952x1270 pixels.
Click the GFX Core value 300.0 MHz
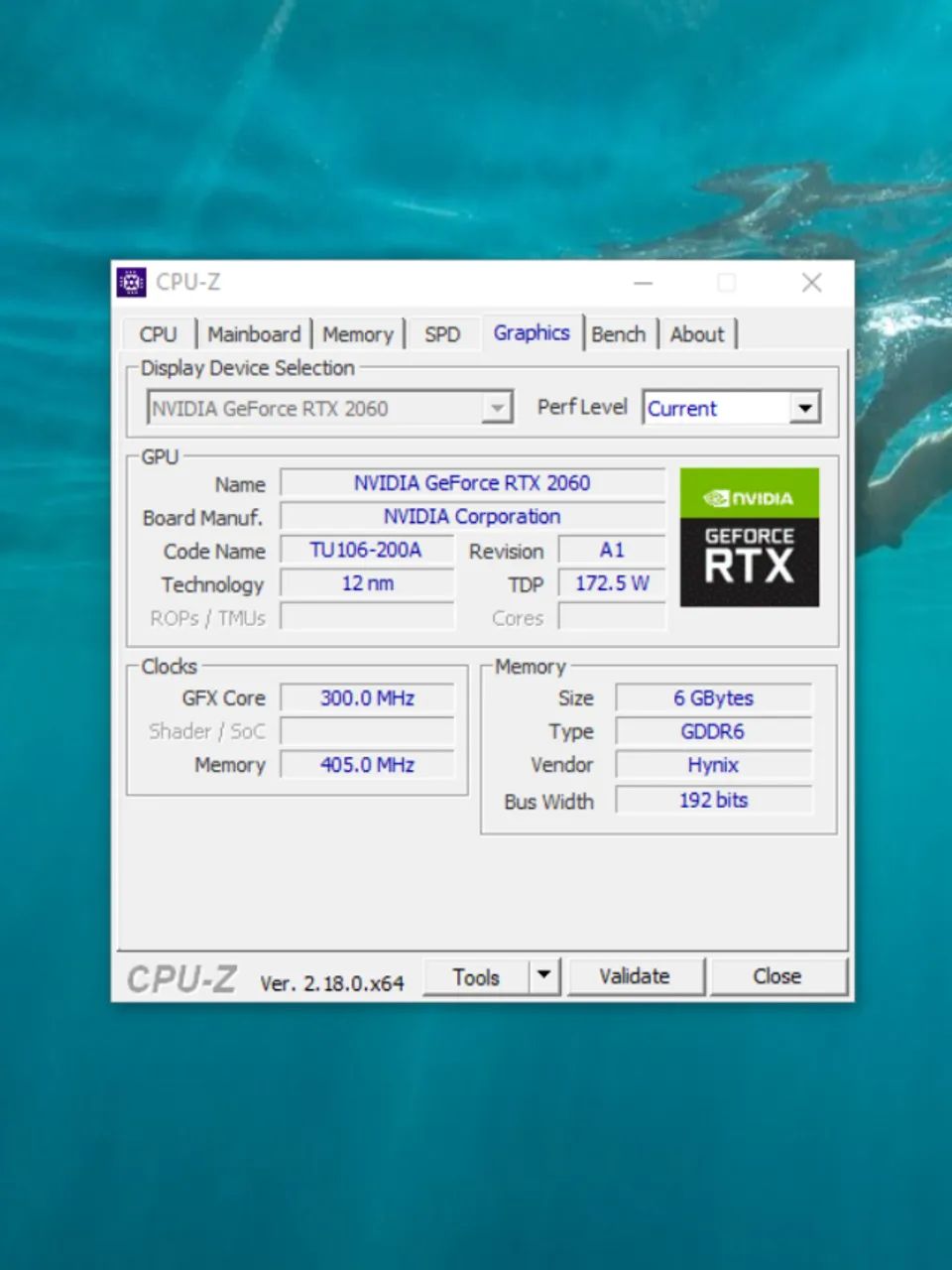pos(367,698)
